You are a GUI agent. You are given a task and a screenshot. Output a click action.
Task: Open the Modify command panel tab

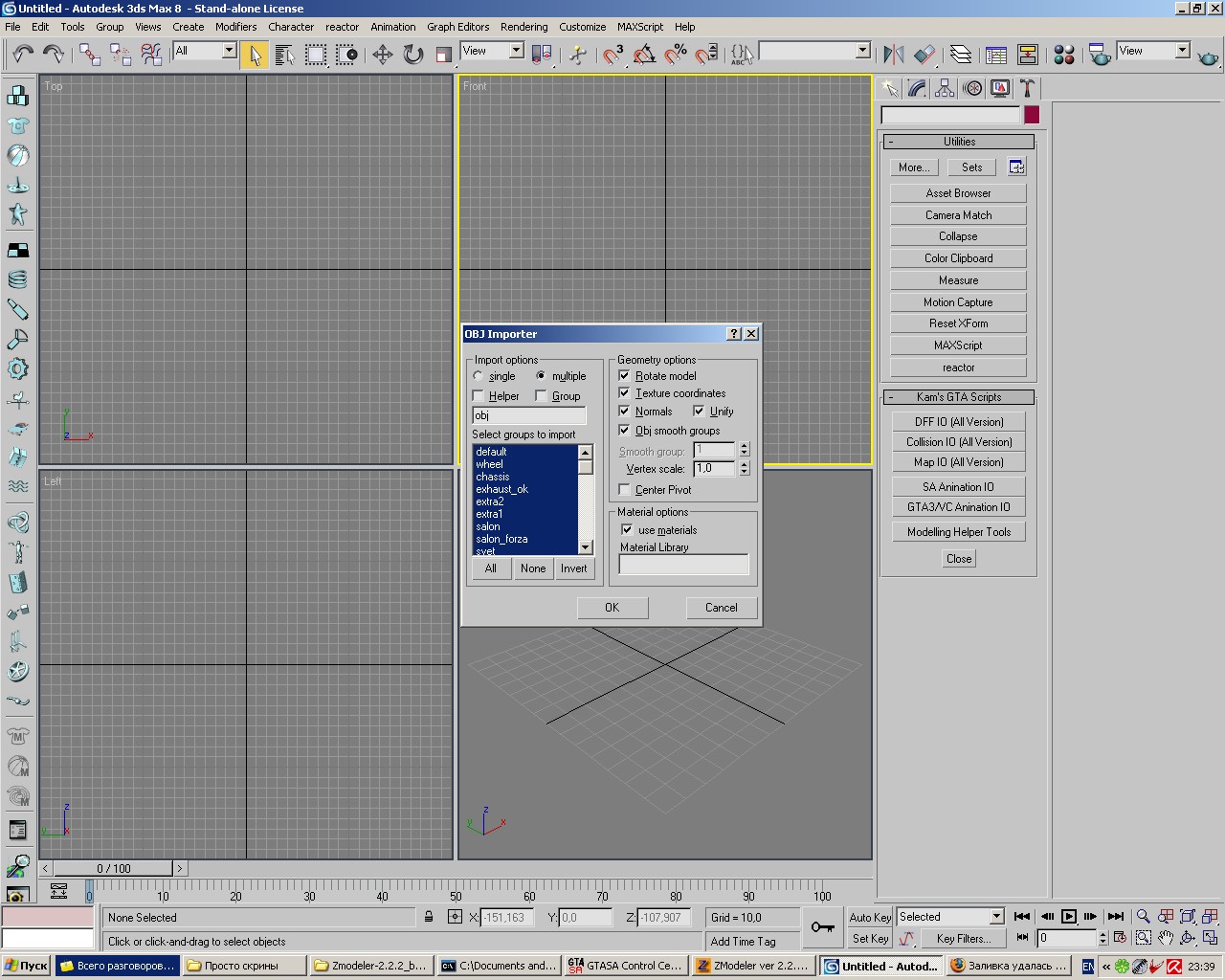(917, 88)
